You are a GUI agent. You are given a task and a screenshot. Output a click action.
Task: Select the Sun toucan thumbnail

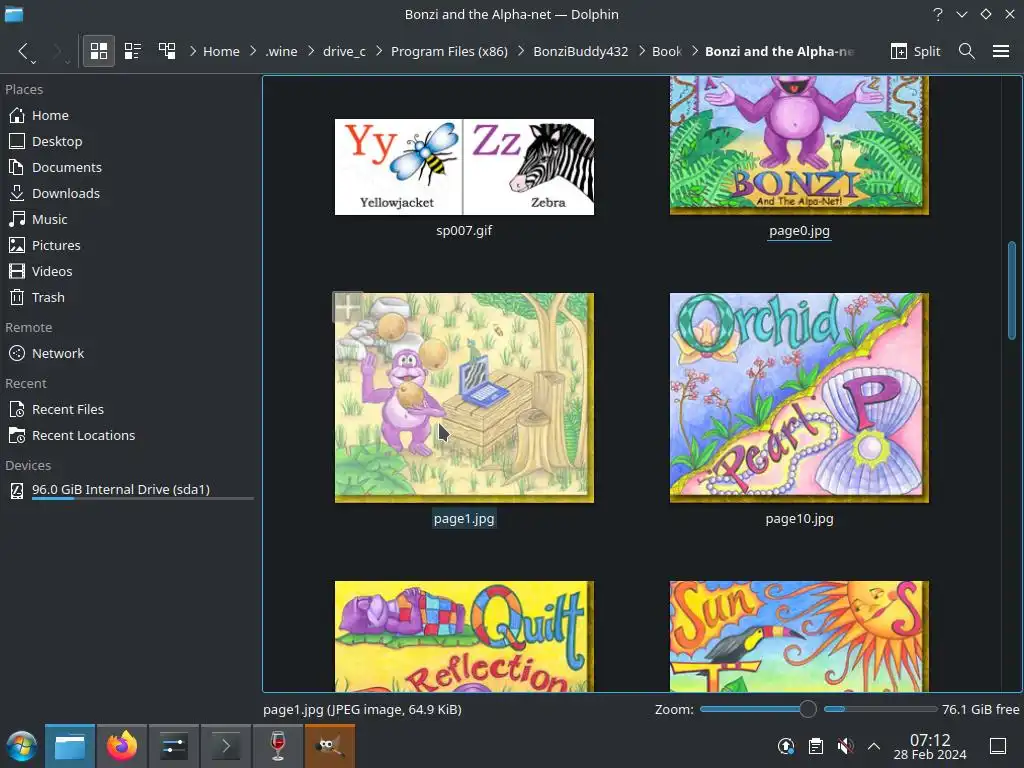[x=799, y=636]
